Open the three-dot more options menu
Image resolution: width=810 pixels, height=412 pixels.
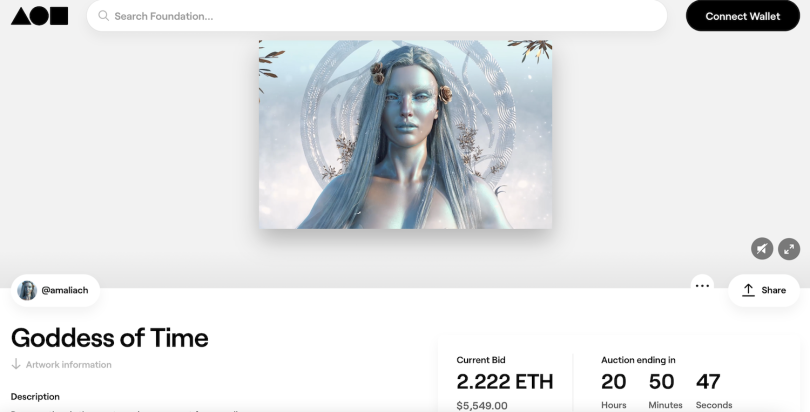click(x=702, y=286)
